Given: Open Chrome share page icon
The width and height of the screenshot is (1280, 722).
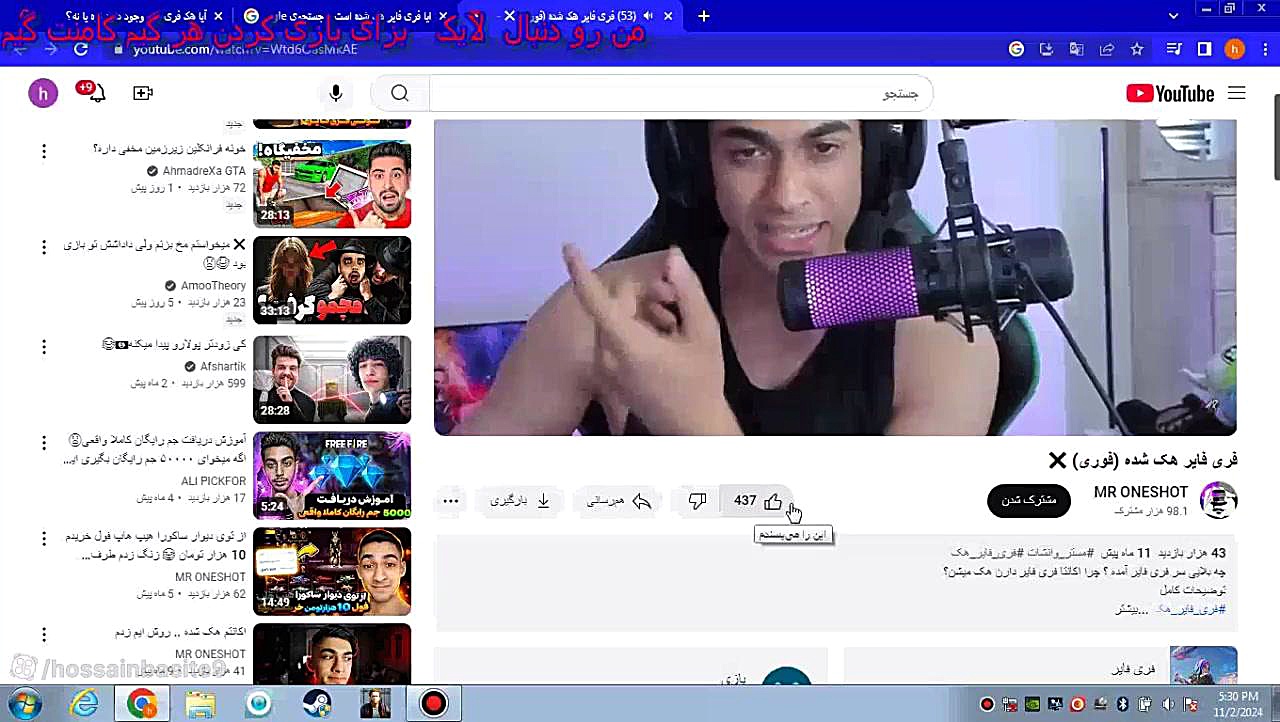Looking at the screenshot, I should point(1107,49).
